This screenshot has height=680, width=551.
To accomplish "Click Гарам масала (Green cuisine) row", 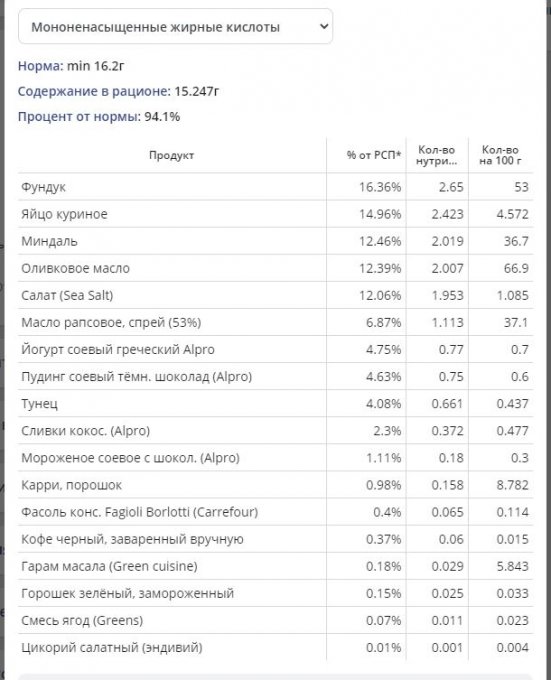I will tap(275, 566).
